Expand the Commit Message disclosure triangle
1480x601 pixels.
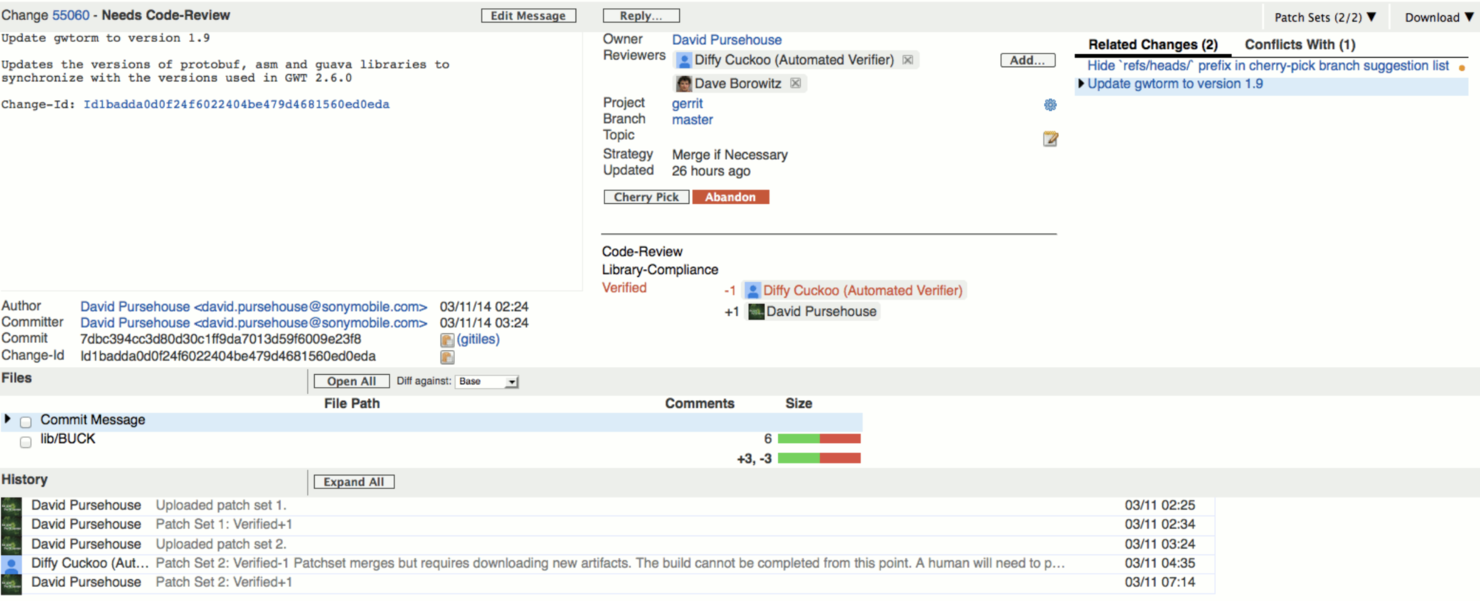8,420
